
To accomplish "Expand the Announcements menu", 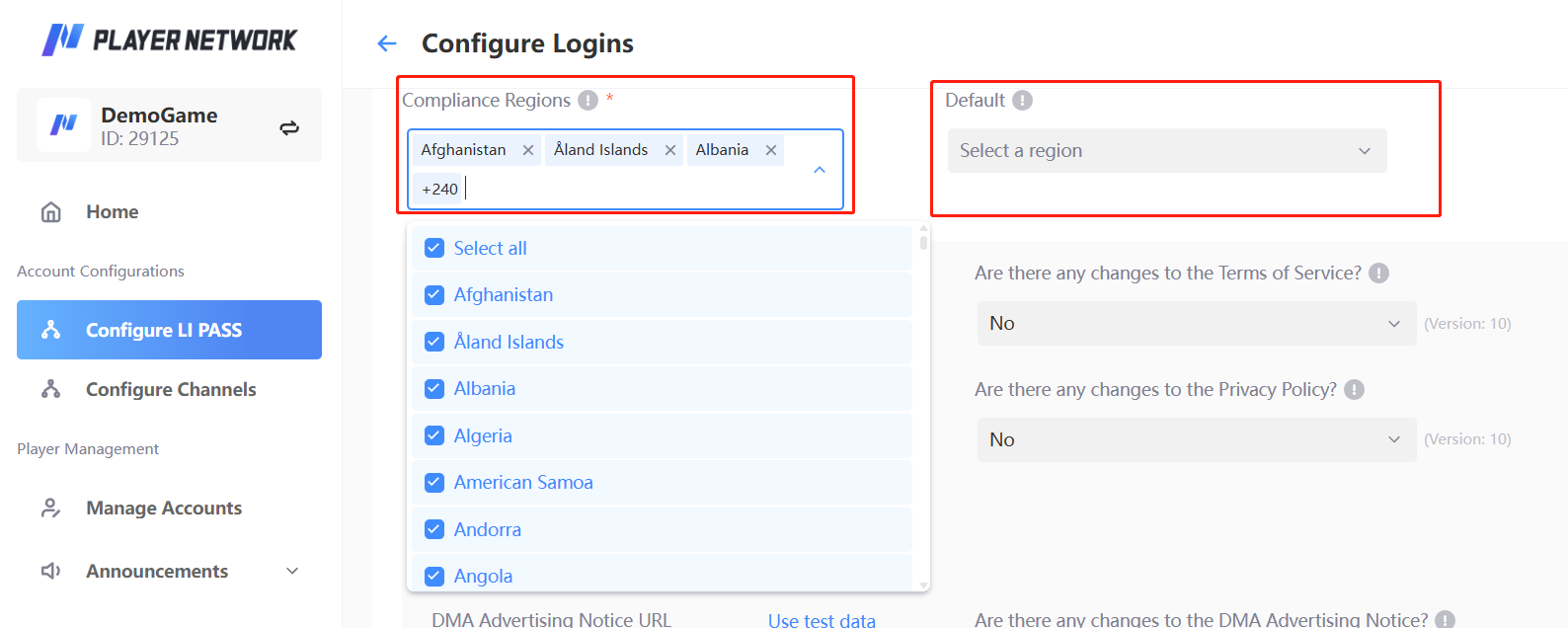I will tap(292, 571).
